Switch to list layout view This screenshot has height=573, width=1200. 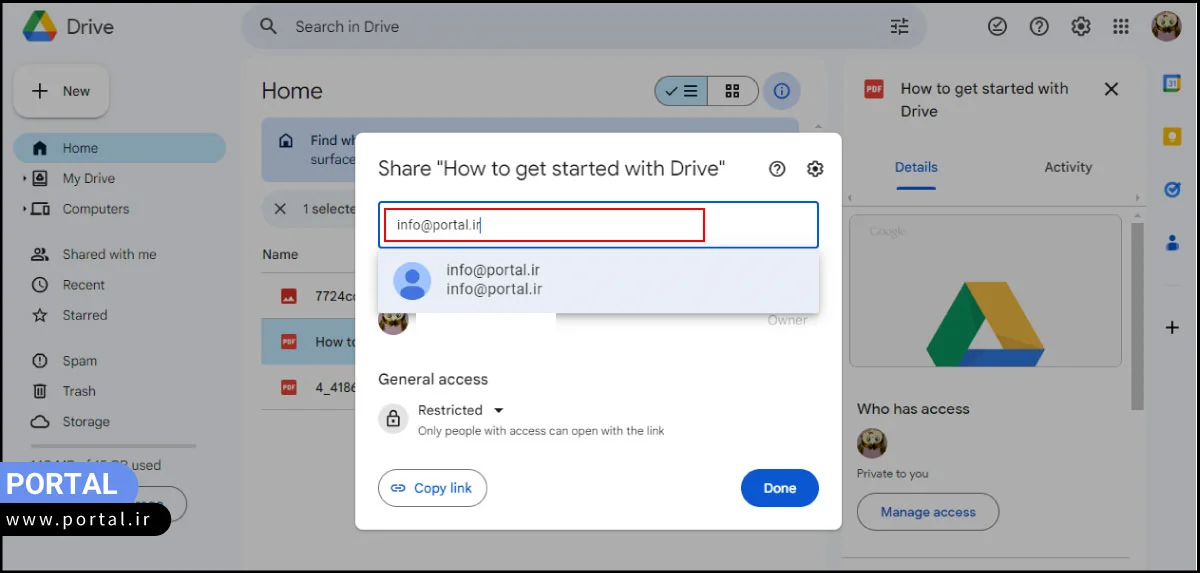click(682, 91)
